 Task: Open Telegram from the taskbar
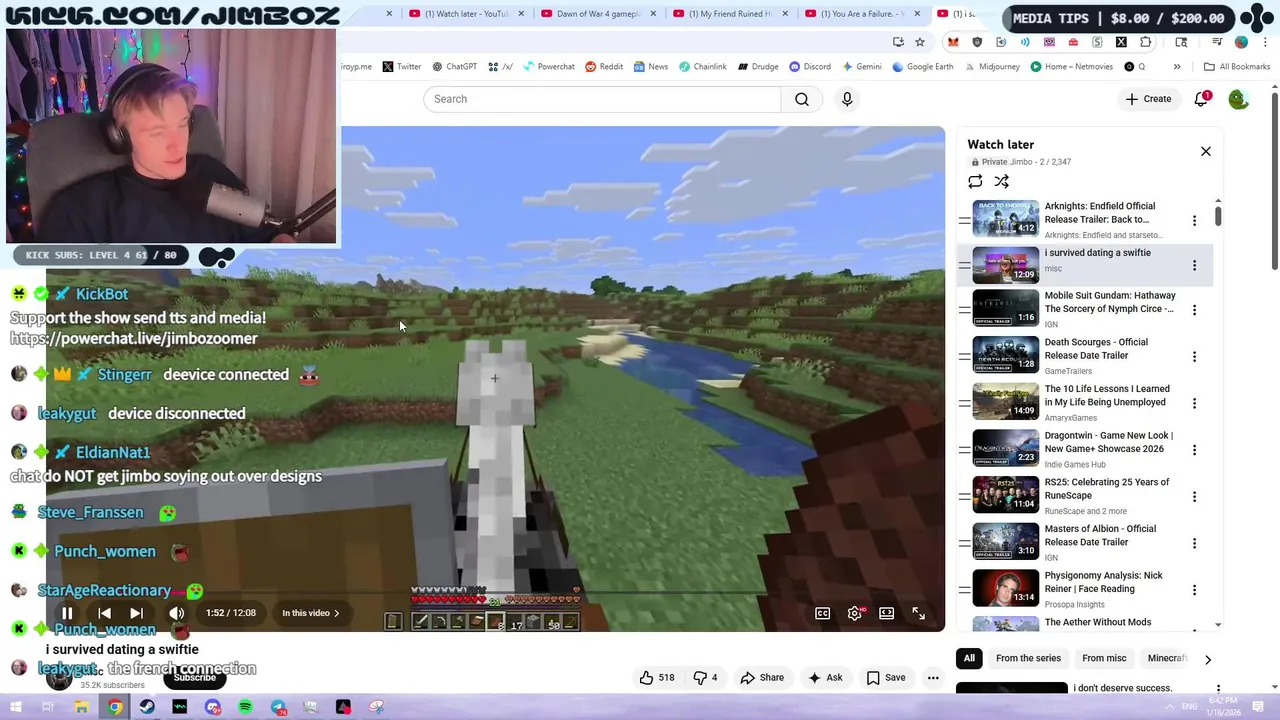[x=278, y=707]
